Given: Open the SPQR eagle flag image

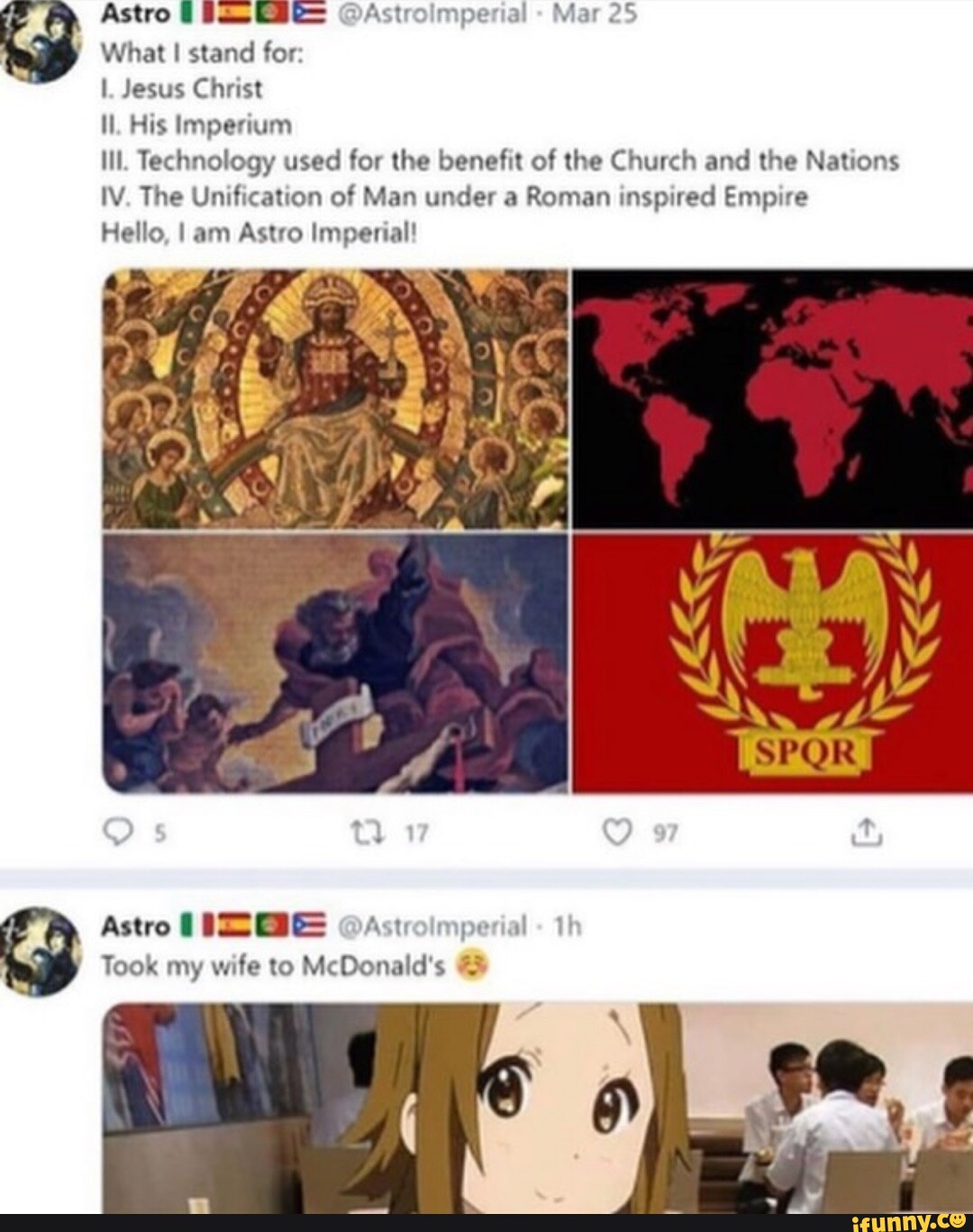Looking at the screenshot, I should [772, 662].
